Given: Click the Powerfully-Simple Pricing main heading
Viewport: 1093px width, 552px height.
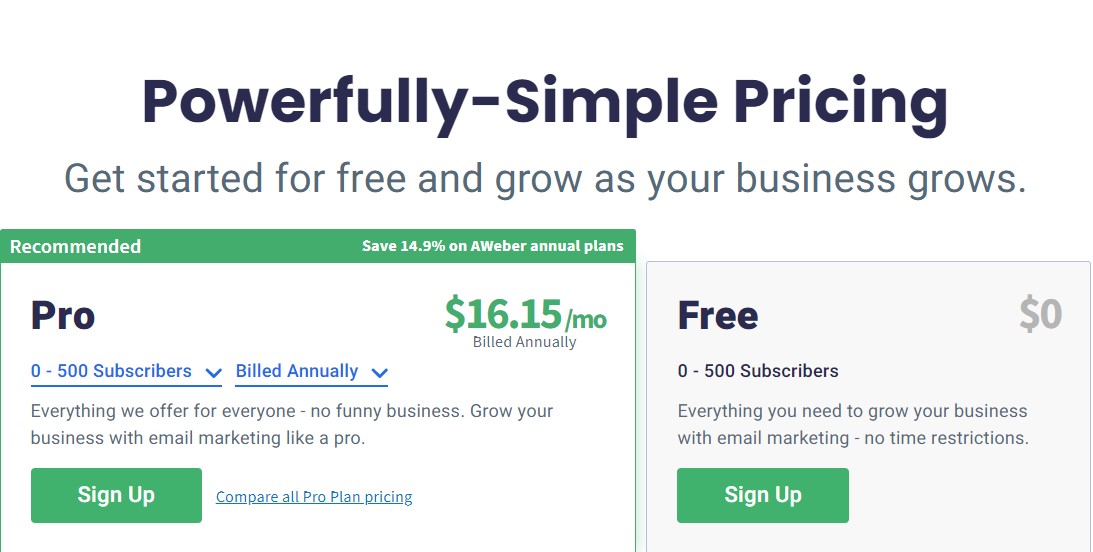Looking at the screenshot, I should coord(545,103).
